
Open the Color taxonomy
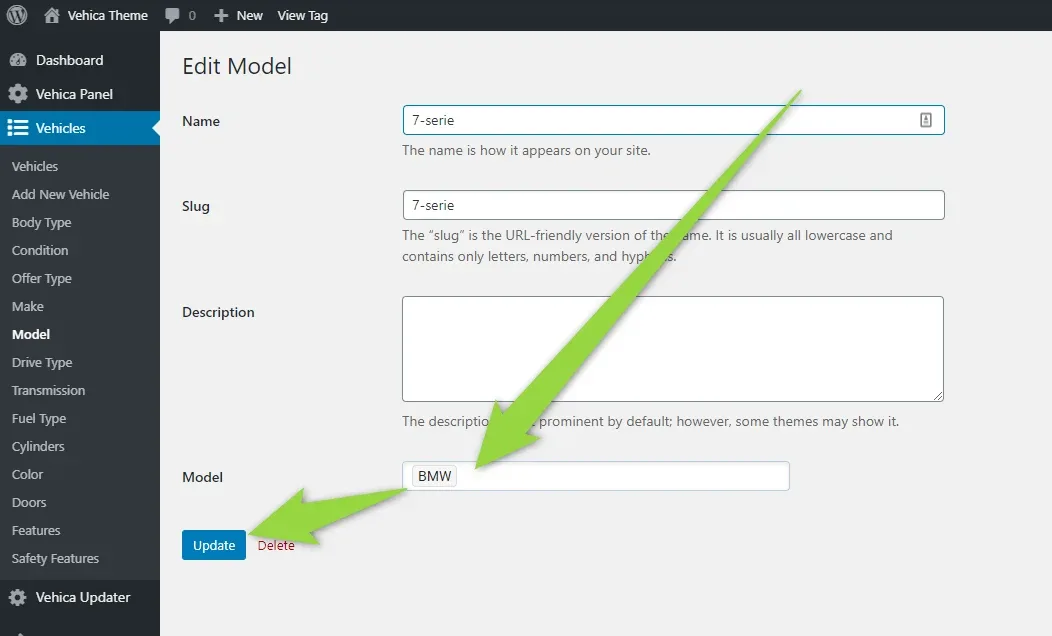[28, 474]
